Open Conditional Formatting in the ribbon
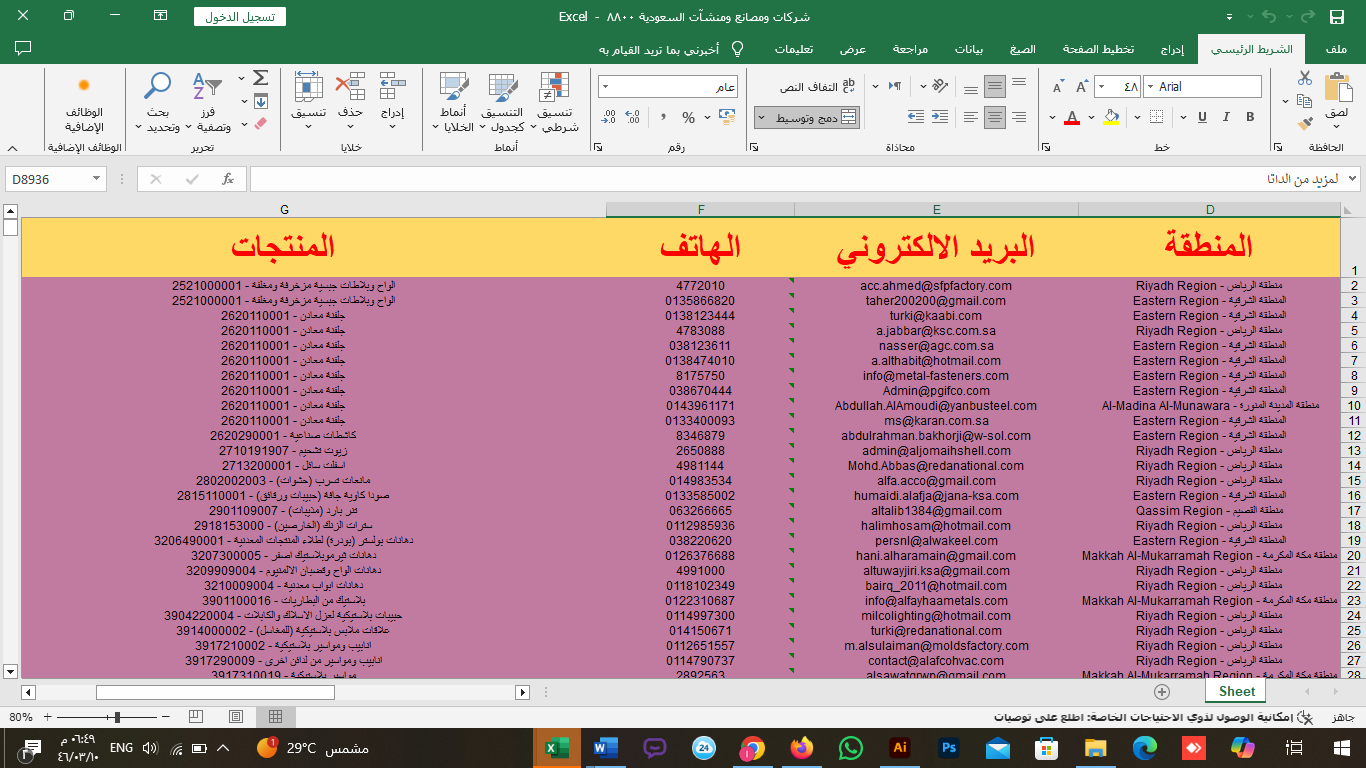The width and height of the screenshot is (1366, 768). pos(554,103)
